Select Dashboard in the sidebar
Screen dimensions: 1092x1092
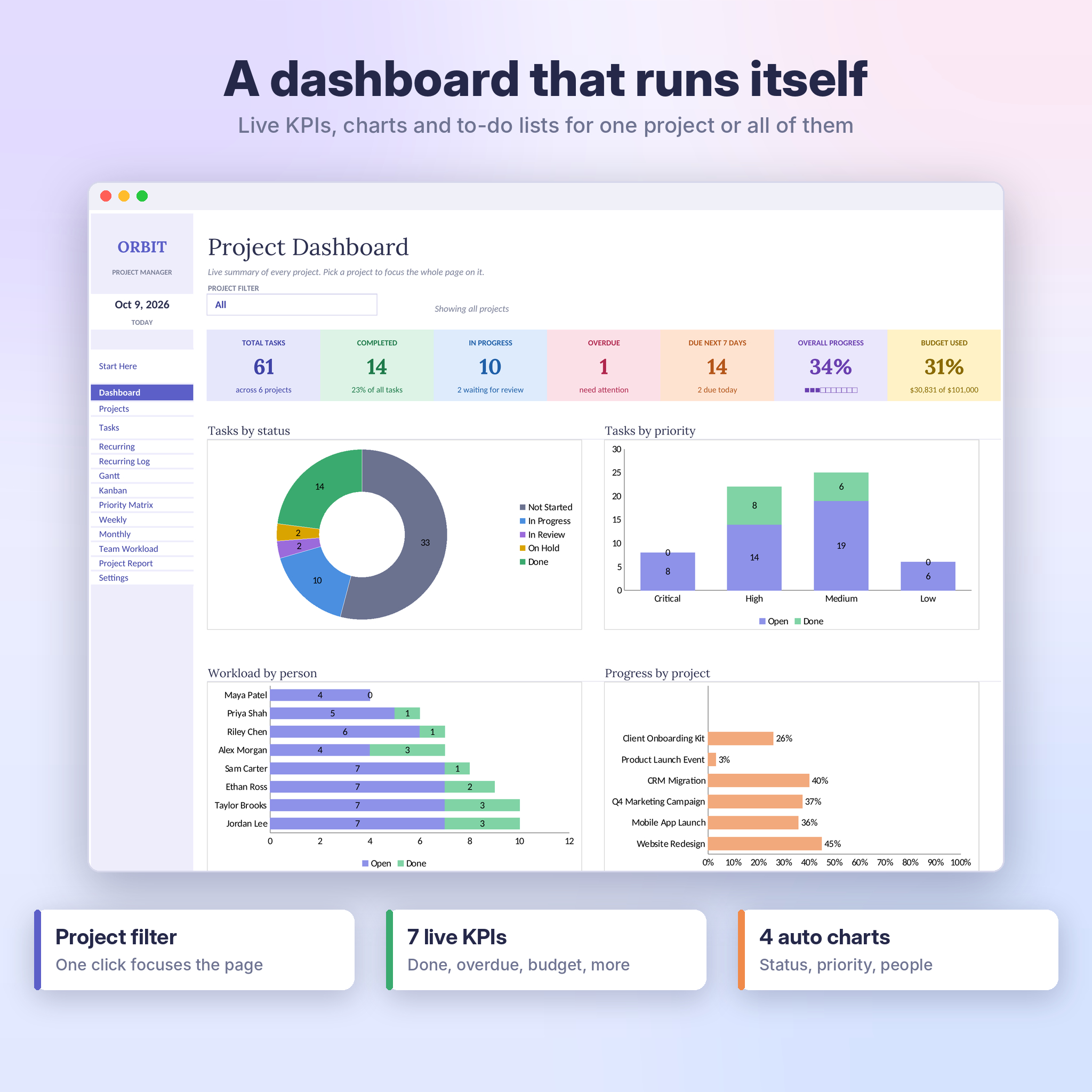tap(142, 392)
